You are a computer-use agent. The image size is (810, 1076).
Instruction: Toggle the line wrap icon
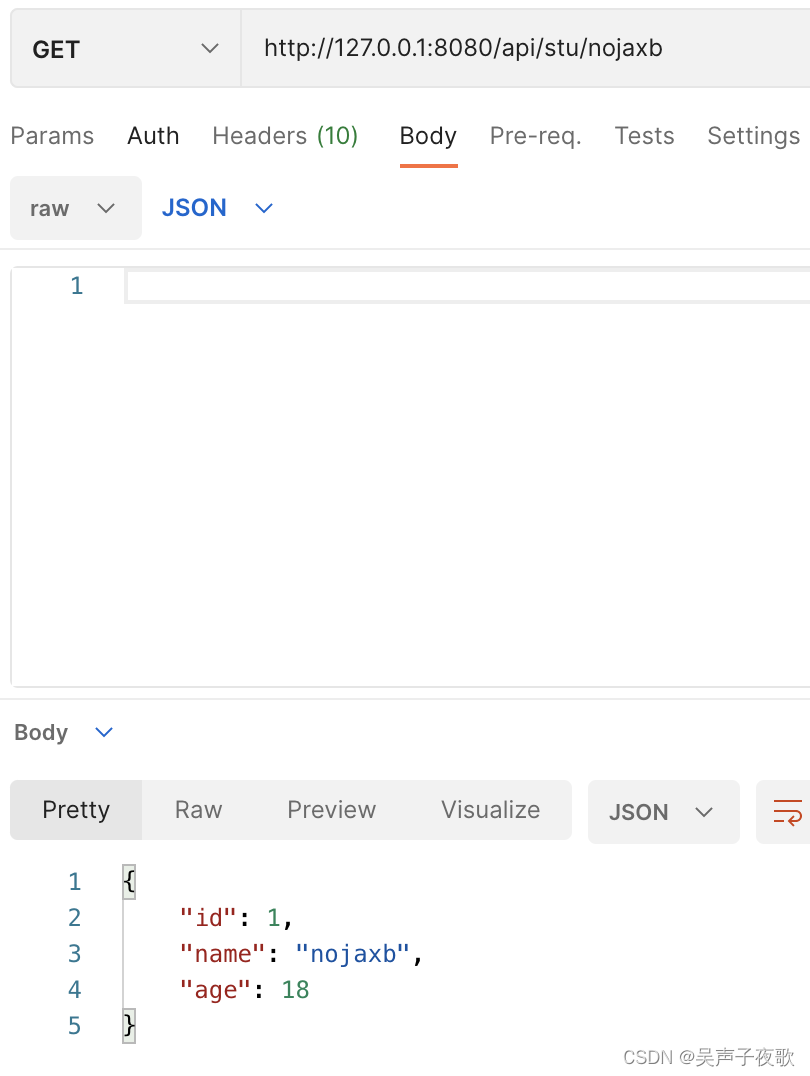pyautogui.click(x=787, y=812)
